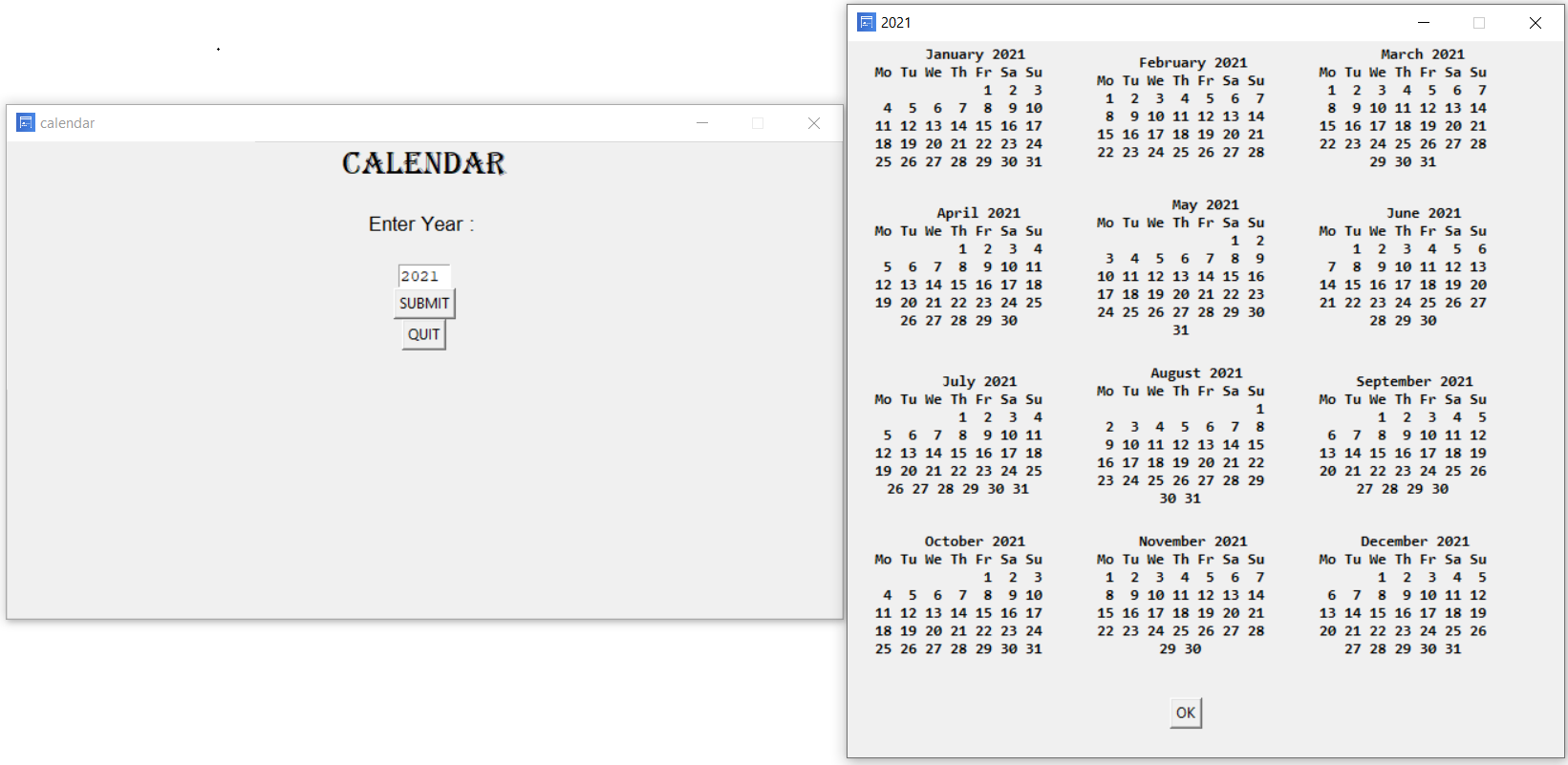Click the 'July 2021' month heading
The height and width of the screenshot is (765, 1568).
pyautogui.click(x=979, y=381)
